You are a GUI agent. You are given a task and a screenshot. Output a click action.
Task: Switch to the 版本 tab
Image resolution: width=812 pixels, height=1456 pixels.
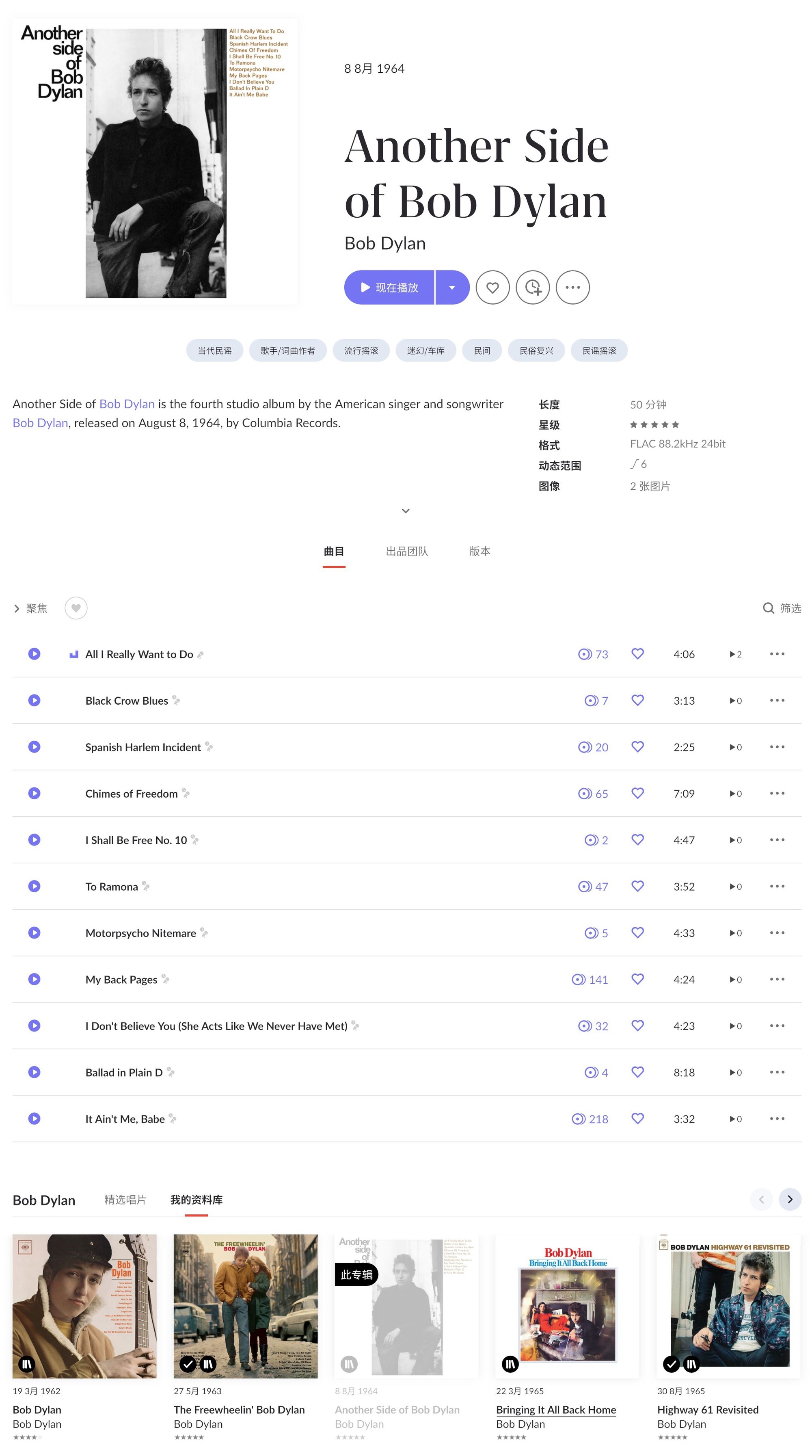click(x=480, y=551)
